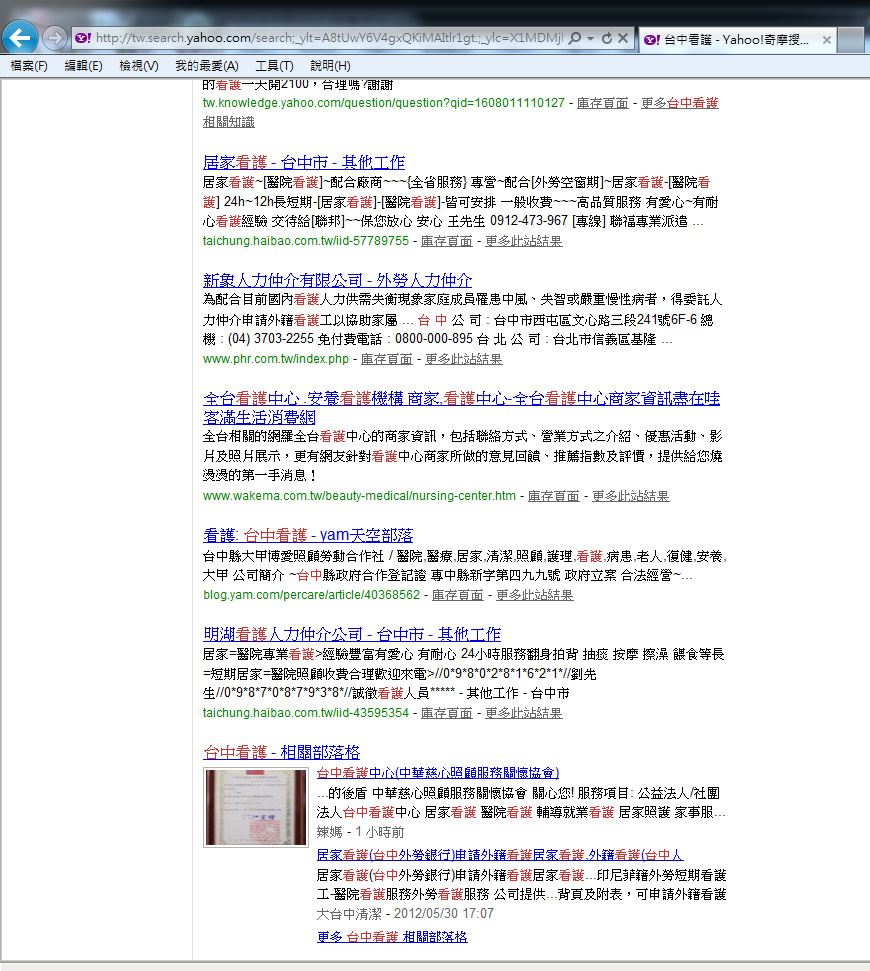Open result 明湖看護人力仲介公司 - 台中市 - 其他工作

[x=352, y=634]
